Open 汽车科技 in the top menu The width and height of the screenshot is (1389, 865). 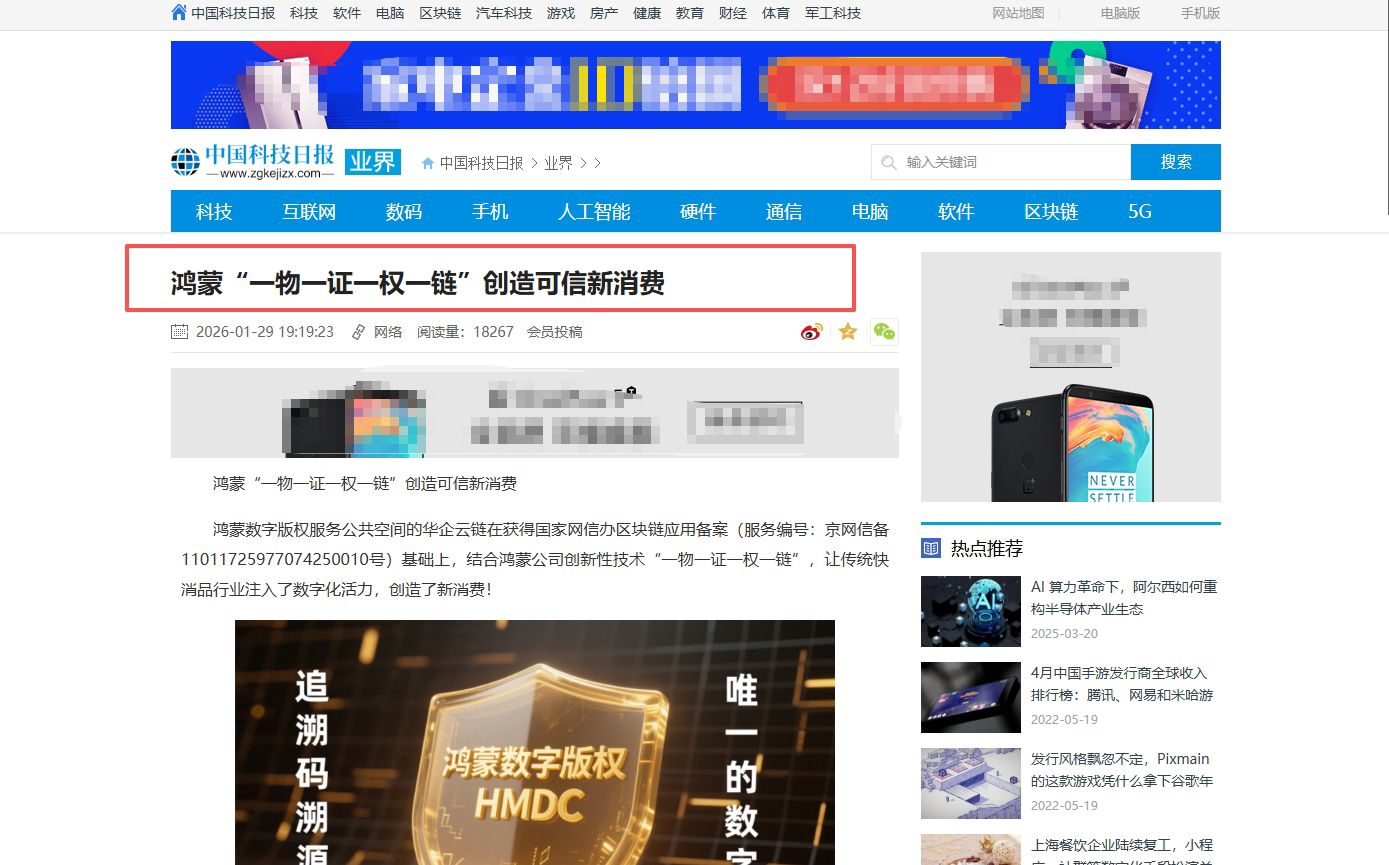click(504, 13)
